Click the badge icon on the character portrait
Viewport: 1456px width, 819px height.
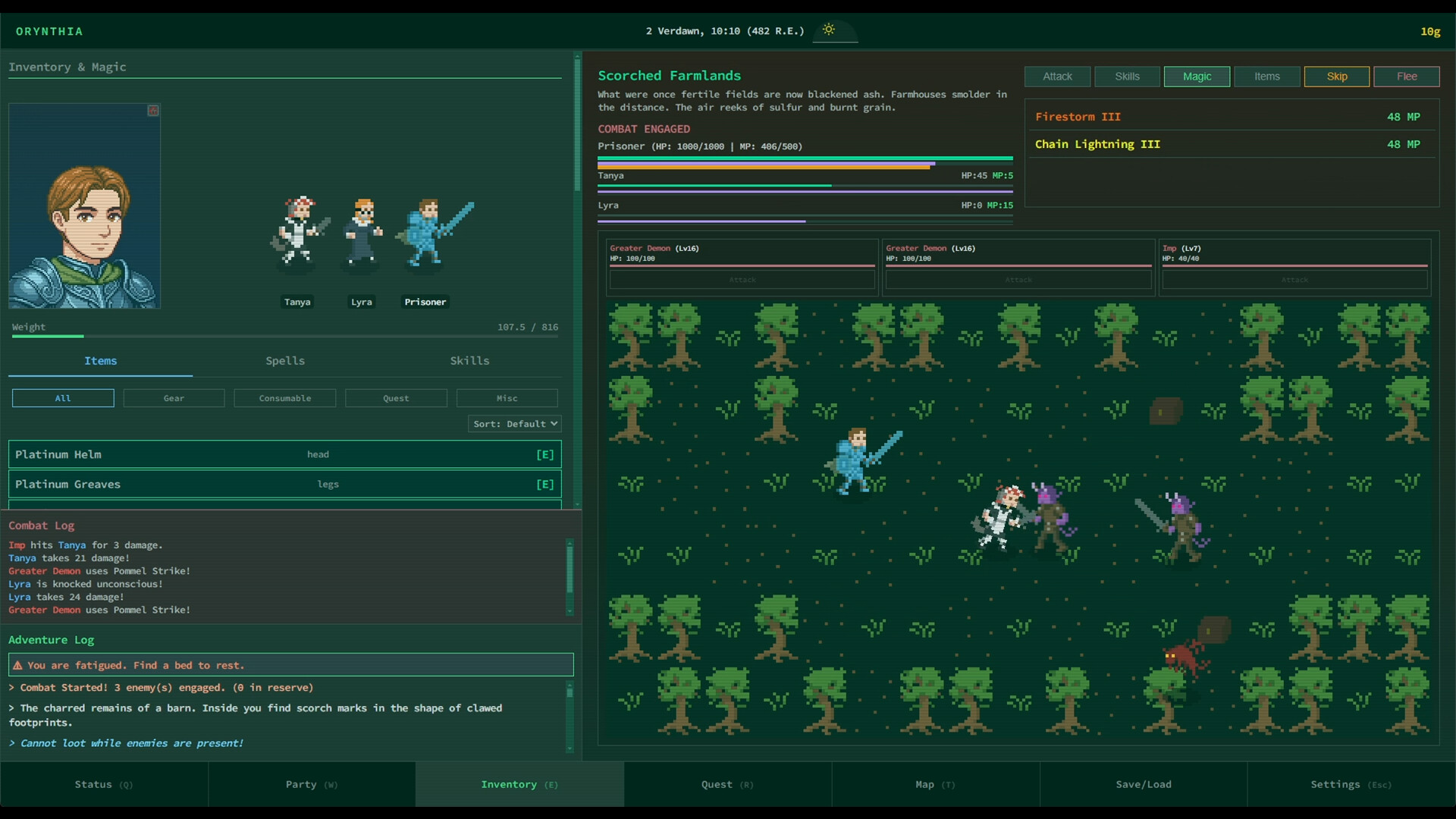point(153,111)
